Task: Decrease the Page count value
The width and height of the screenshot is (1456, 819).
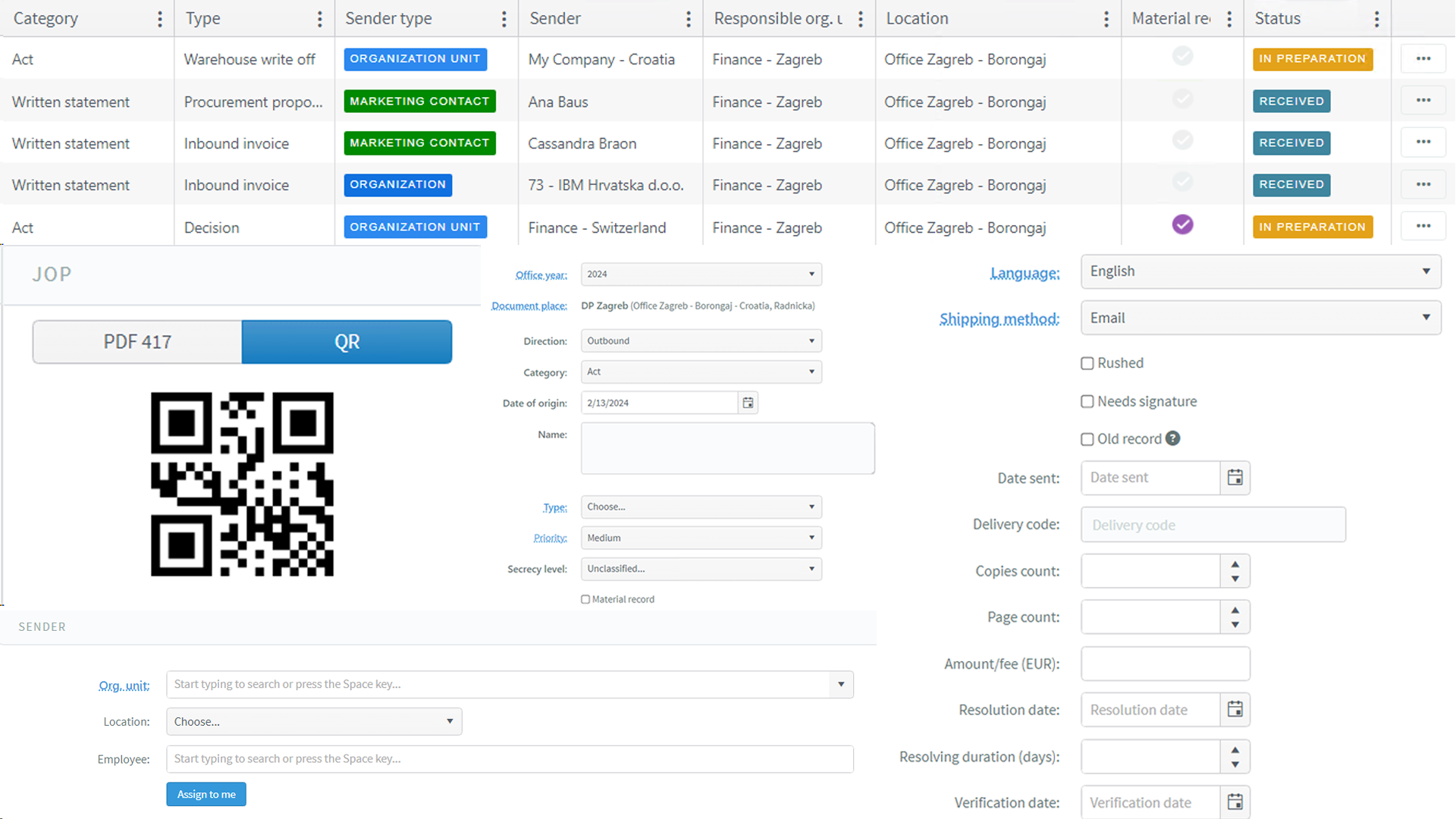Action: pyautogui.click(x=1235, y=625)
